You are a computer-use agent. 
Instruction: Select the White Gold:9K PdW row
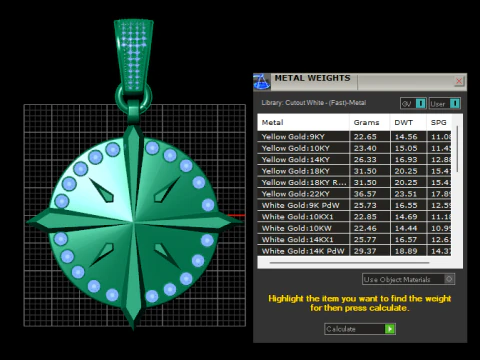coord(354,205)
